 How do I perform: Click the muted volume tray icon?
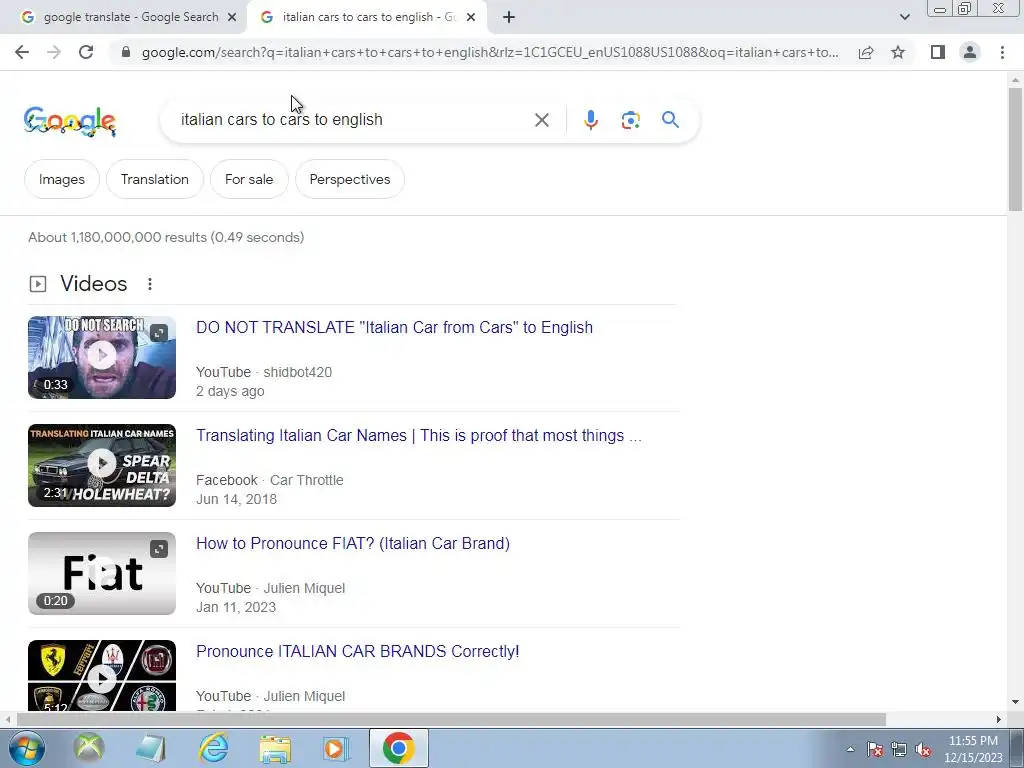coord(923,749)
